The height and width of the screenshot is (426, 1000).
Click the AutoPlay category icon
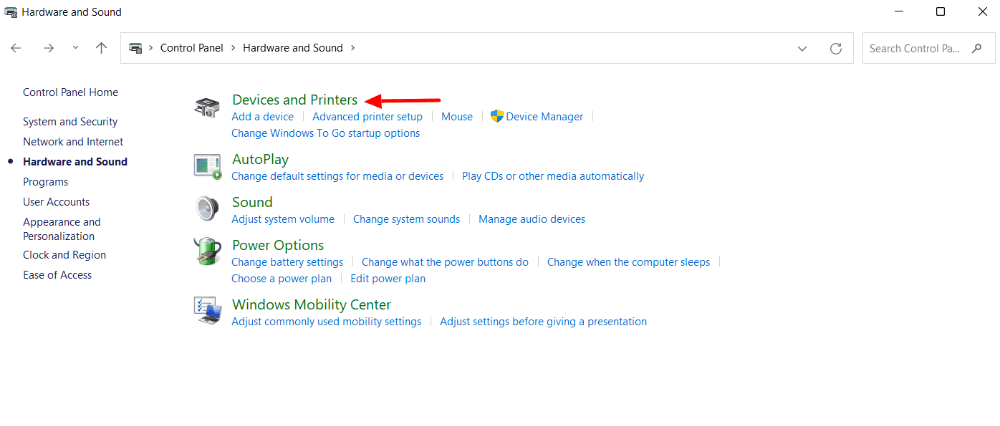[207, 166]
